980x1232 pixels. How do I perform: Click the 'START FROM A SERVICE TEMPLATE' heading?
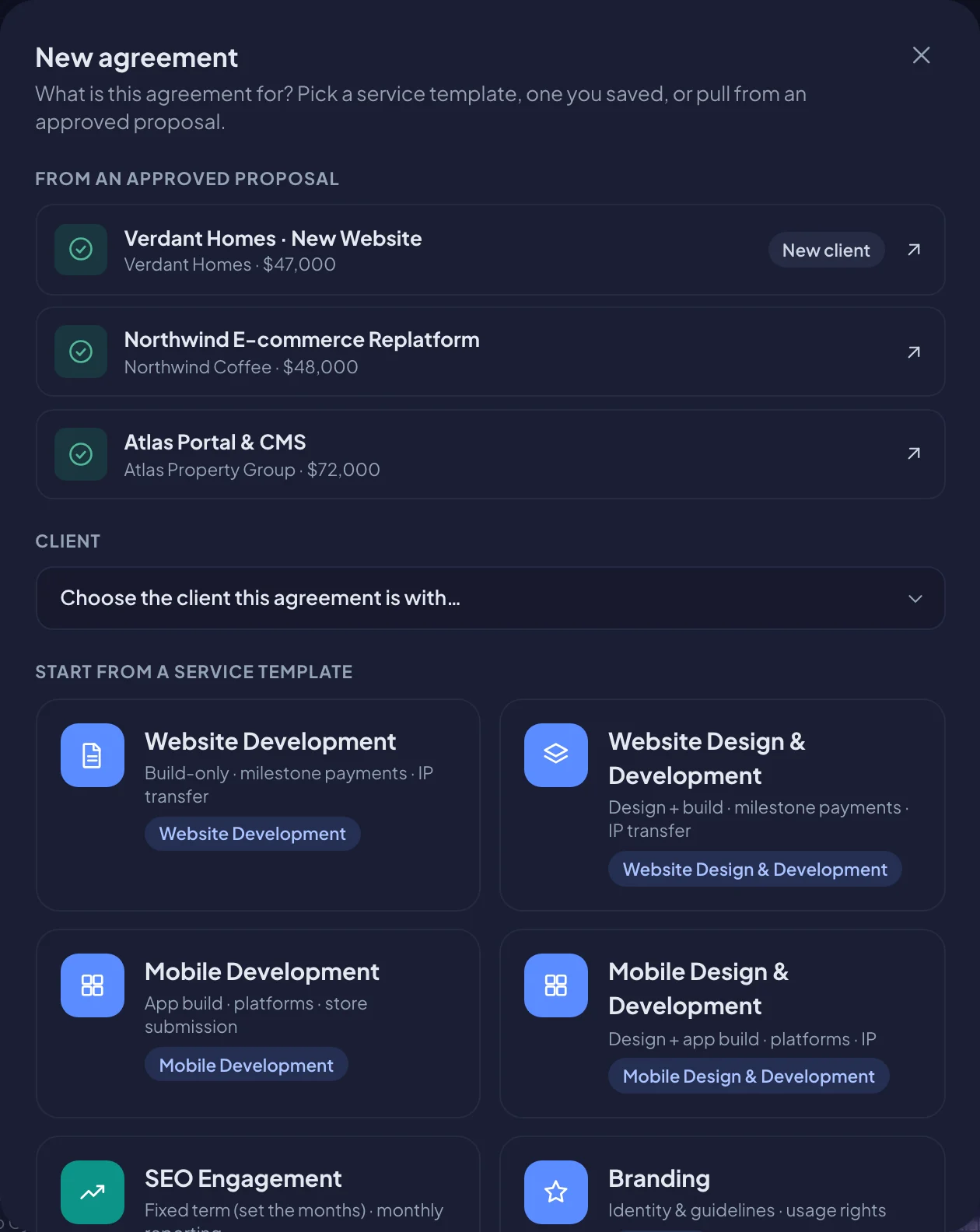tap(194, 672)
